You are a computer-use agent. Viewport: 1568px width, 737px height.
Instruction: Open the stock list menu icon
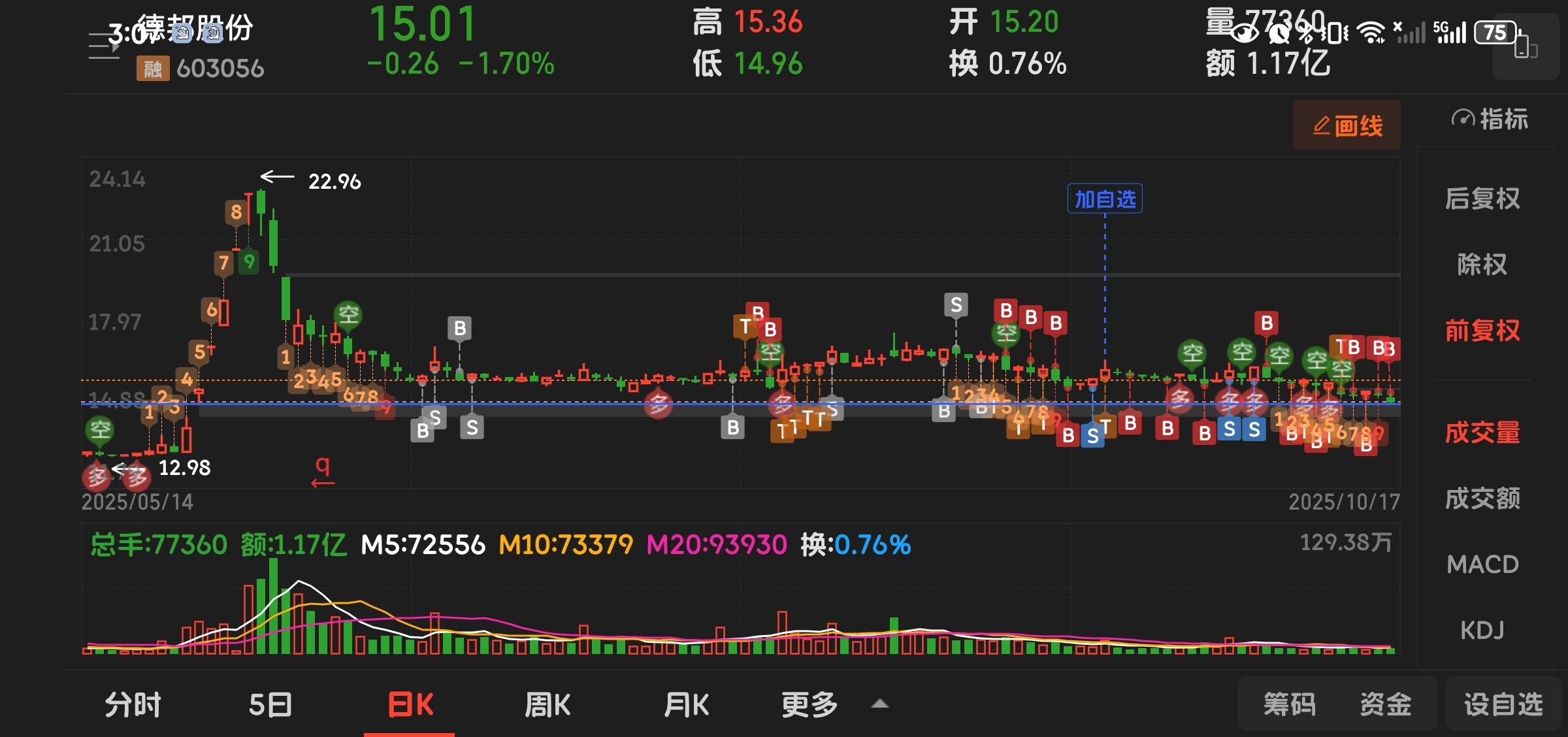[x=104, y=46]
